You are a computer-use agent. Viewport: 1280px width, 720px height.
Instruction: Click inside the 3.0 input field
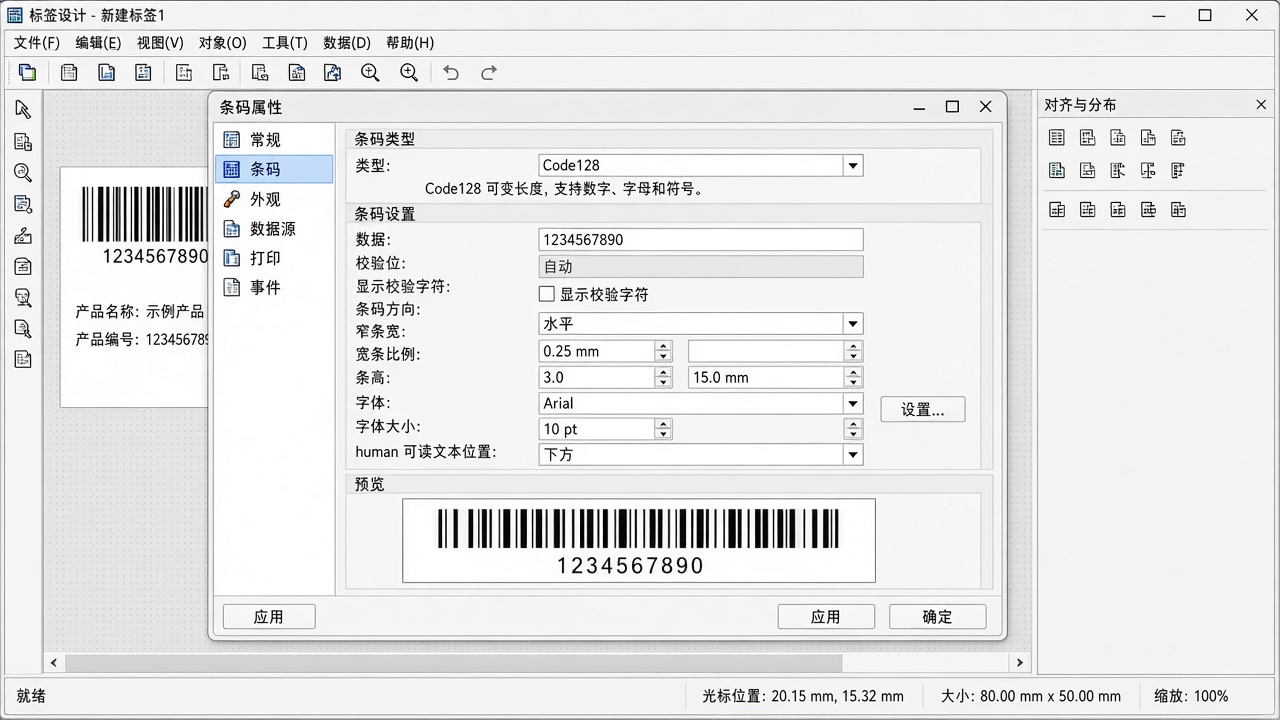[x=596, y=378]
